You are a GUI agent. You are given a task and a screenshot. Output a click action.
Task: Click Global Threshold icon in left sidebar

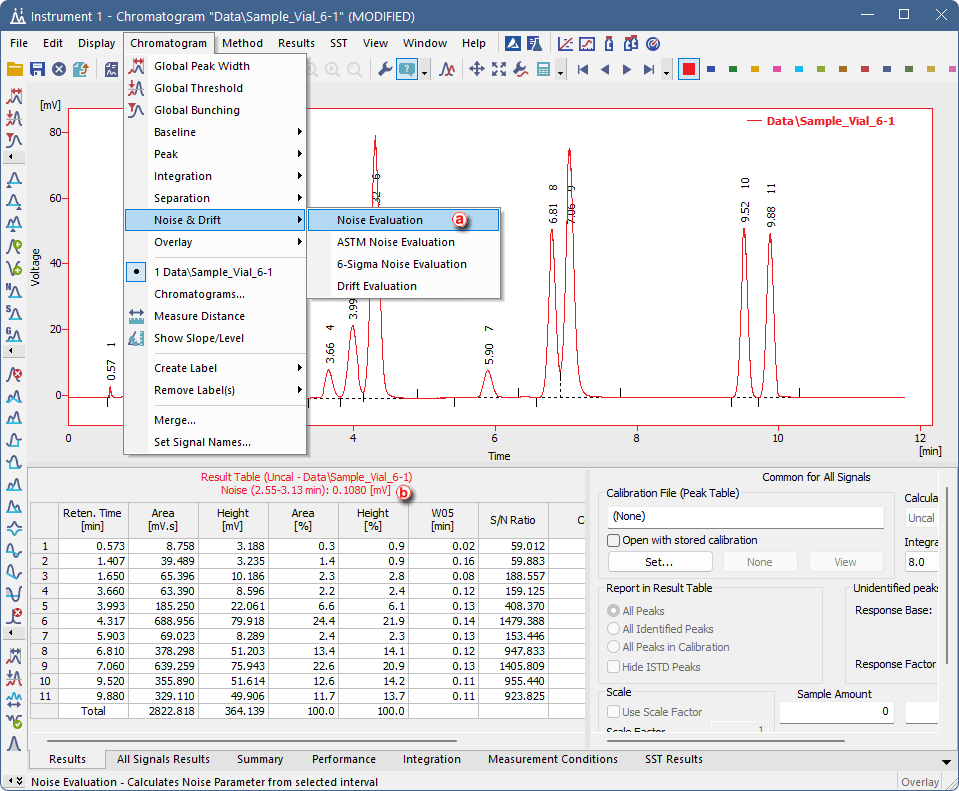[x=14, y=118]
